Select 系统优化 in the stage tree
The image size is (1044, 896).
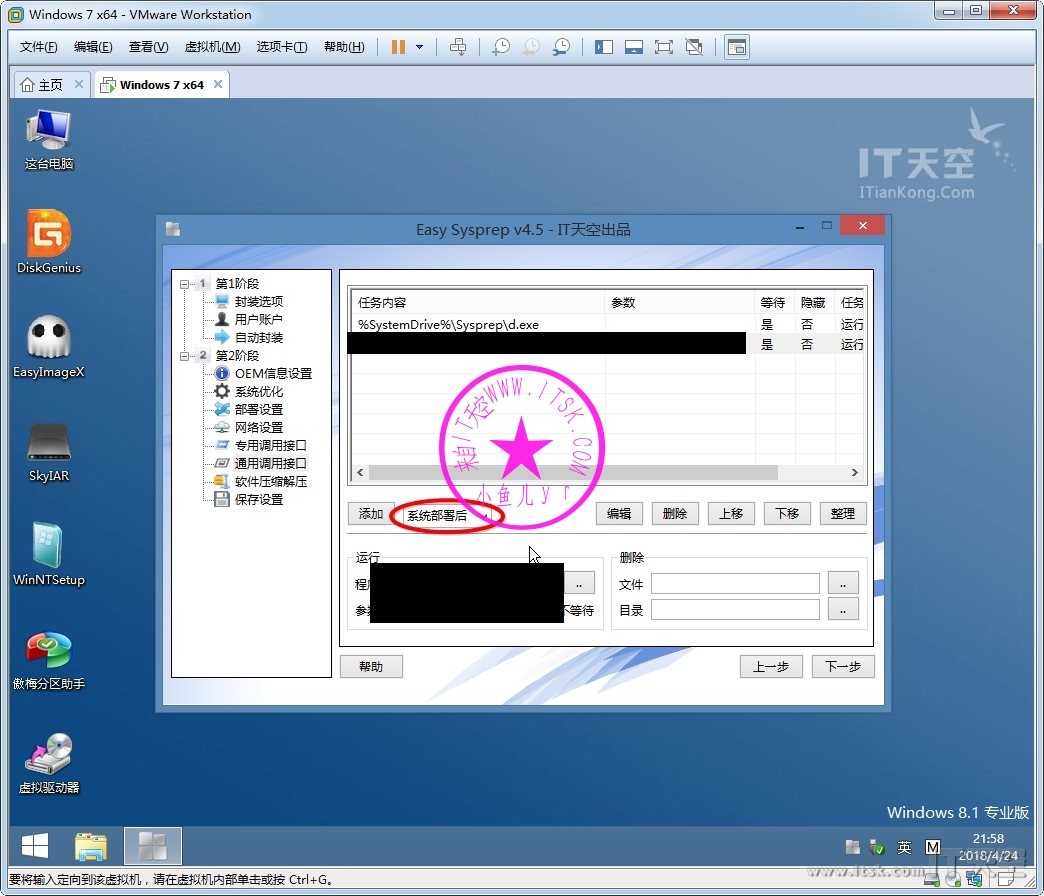258,392
